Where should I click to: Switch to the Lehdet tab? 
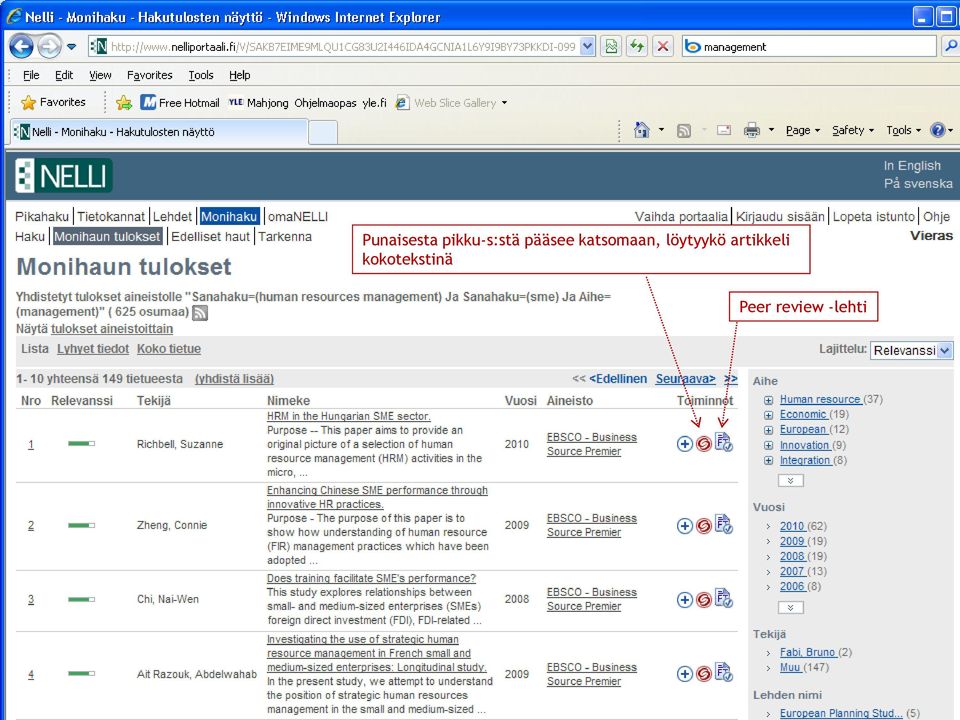coord(172,217)
